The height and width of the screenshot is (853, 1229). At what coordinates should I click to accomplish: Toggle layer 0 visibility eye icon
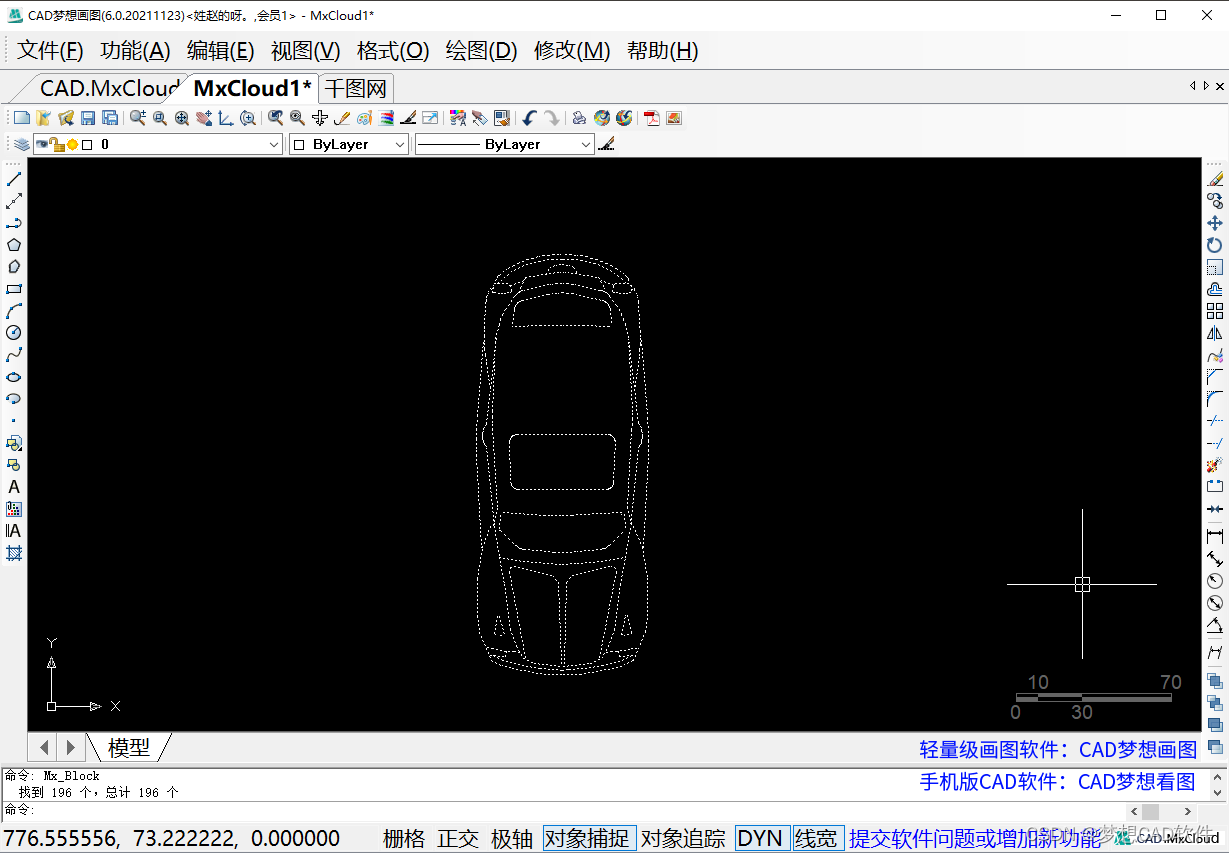[43, 145]
